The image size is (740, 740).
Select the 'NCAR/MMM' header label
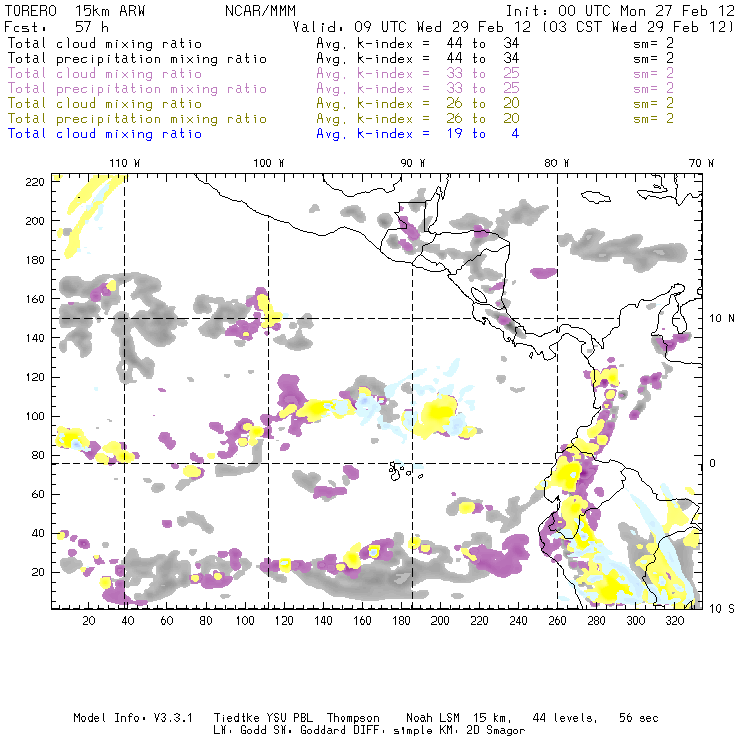(261, 11)
